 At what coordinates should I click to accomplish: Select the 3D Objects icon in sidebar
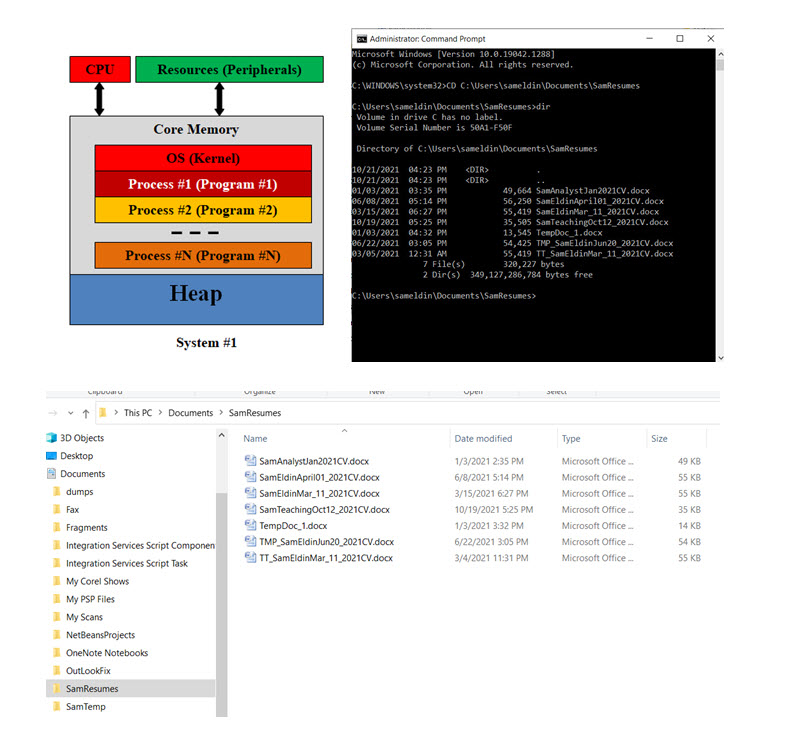(x=52, y=438)
